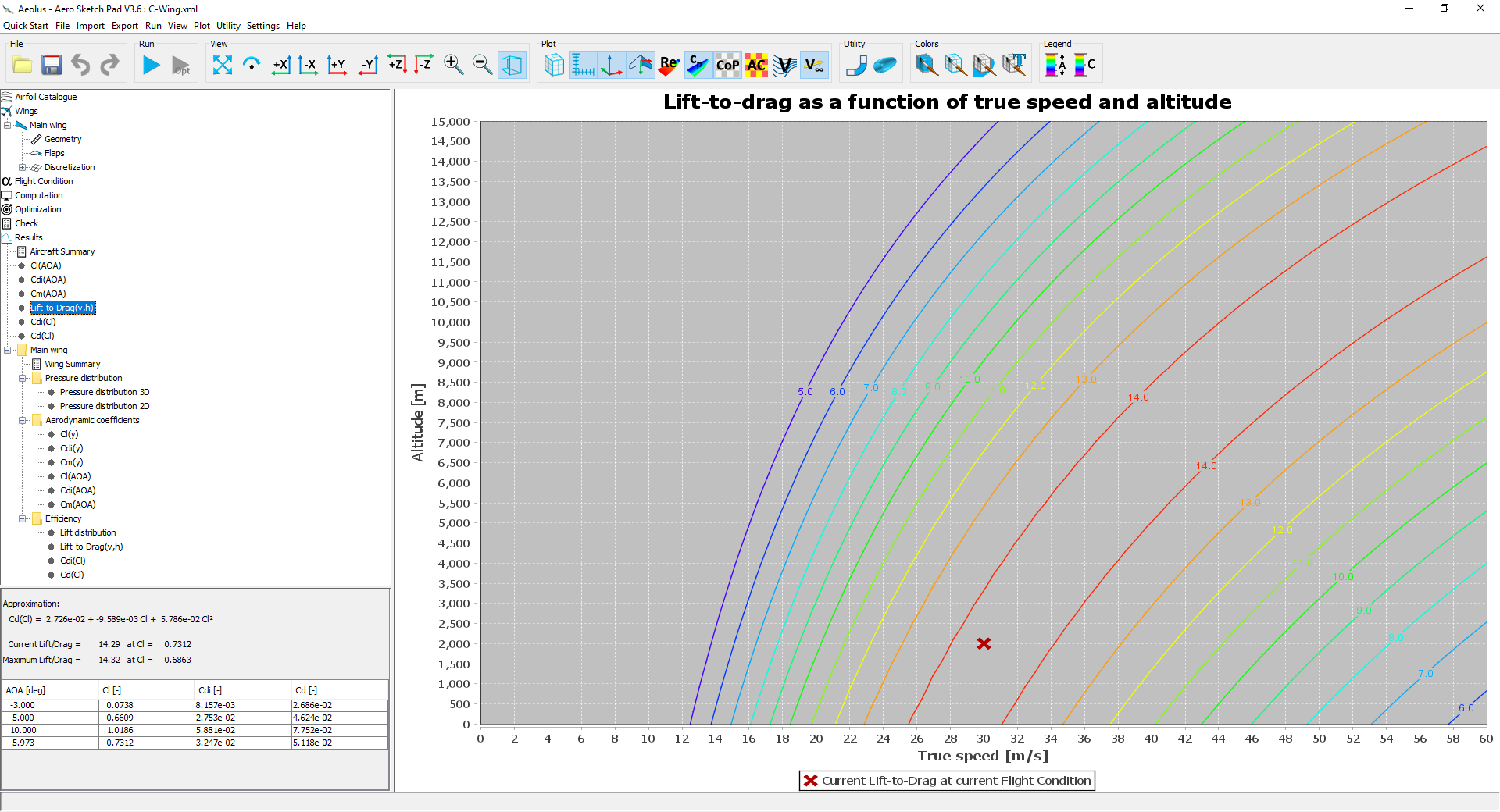Screen dimensions: 1500x812
Task: Select the +X view orientation
Action: pos(281,66)
